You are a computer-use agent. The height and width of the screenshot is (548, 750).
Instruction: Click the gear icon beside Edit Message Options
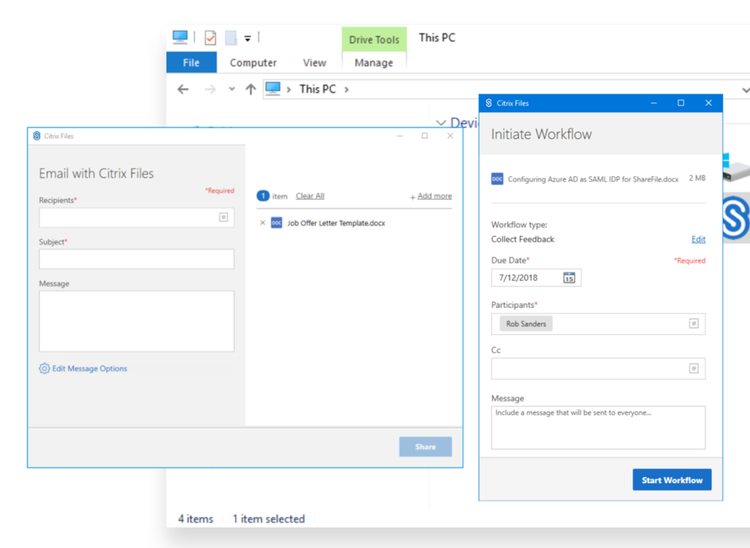[44, 368]
